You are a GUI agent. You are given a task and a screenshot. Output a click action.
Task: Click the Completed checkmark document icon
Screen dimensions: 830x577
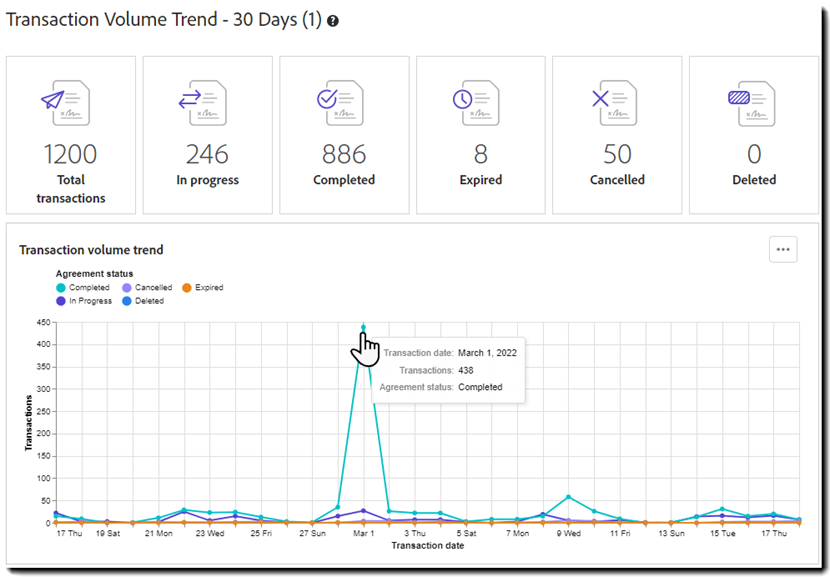click(x=344, y=103)
